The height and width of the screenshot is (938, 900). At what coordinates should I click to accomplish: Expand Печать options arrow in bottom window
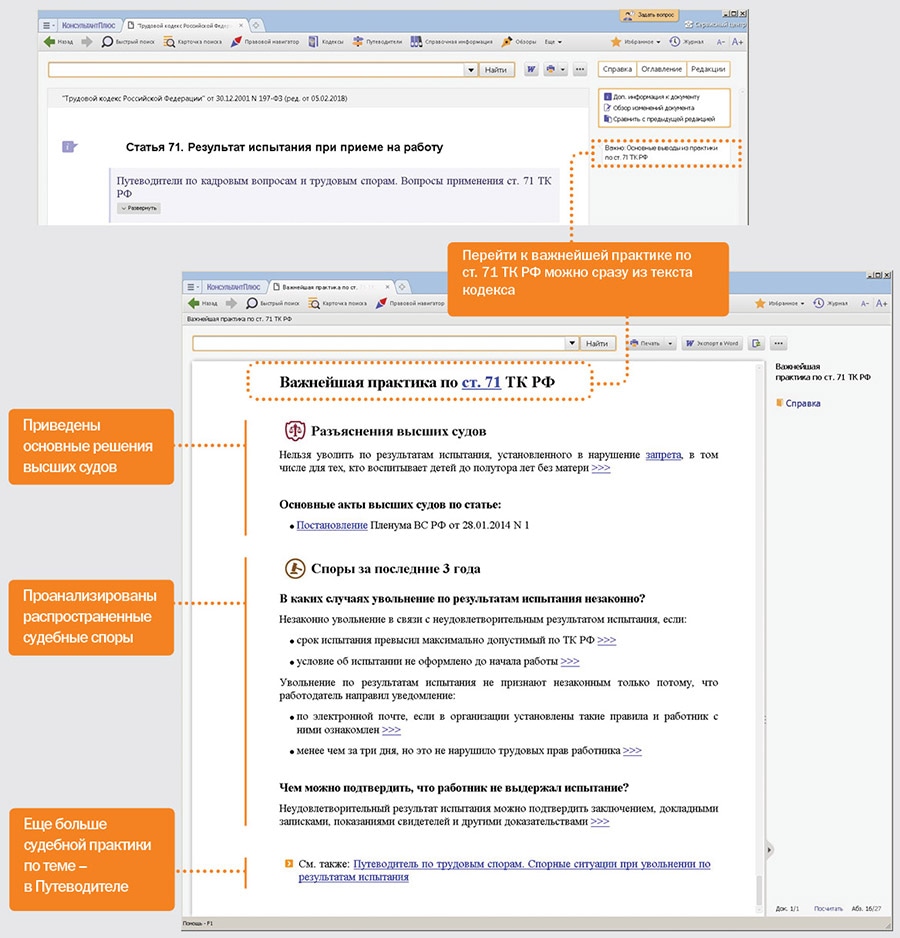tap(670, 343)
